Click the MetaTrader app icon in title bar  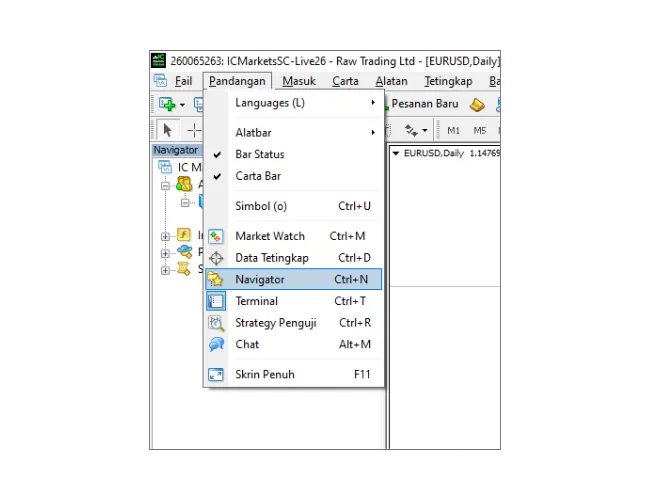(158, 60)
